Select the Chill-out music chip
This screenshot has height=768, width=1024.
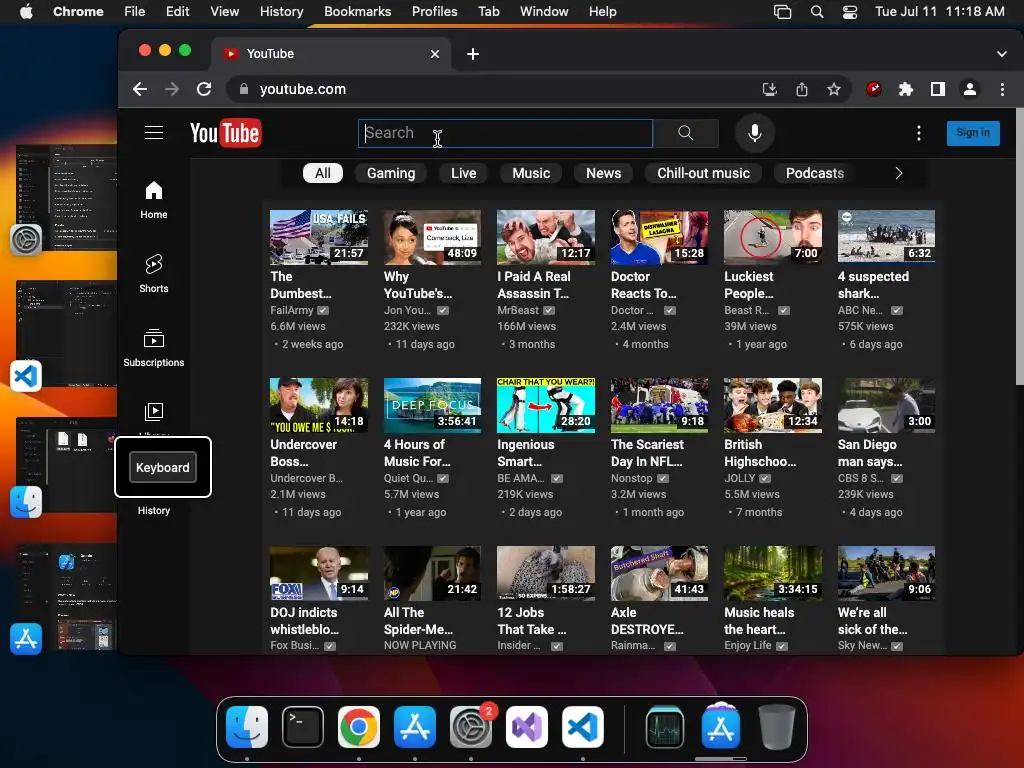pyautogui.click(x=703, y=173)
